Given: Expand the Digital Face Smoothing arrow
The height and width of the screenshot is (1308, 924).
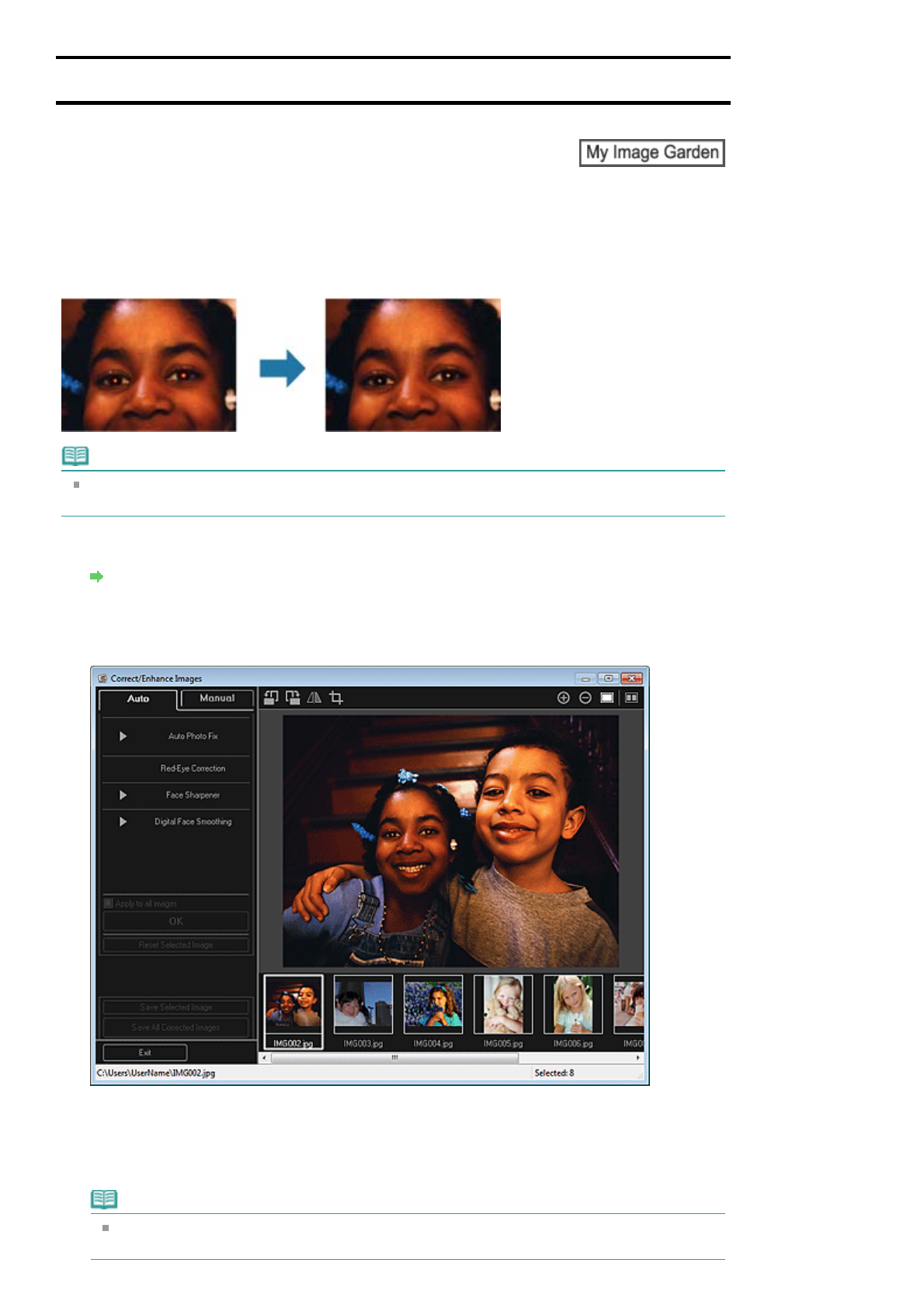Looking at the screenshot, I should [x=123, y=821].
